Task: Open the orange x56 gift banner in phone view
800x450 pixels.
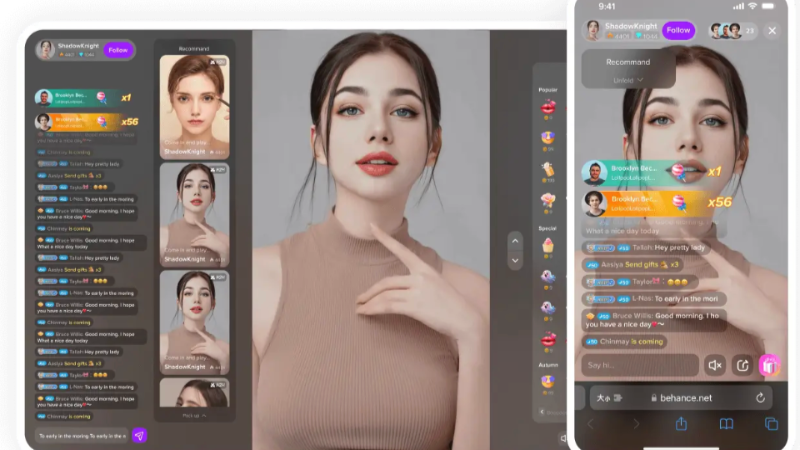Action: [x=658, y=203]
